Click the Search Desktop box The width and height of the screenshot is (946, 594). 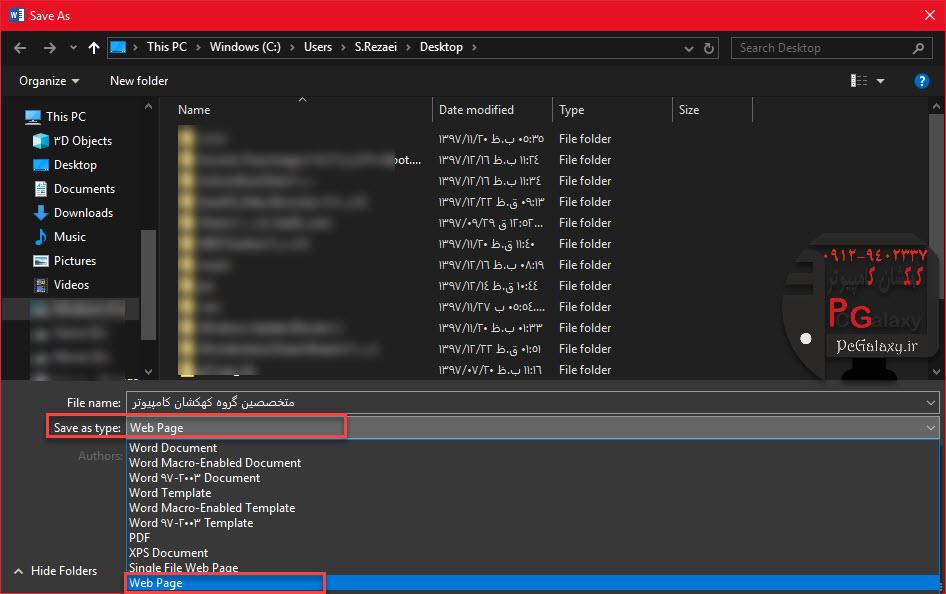coord(822,47)
